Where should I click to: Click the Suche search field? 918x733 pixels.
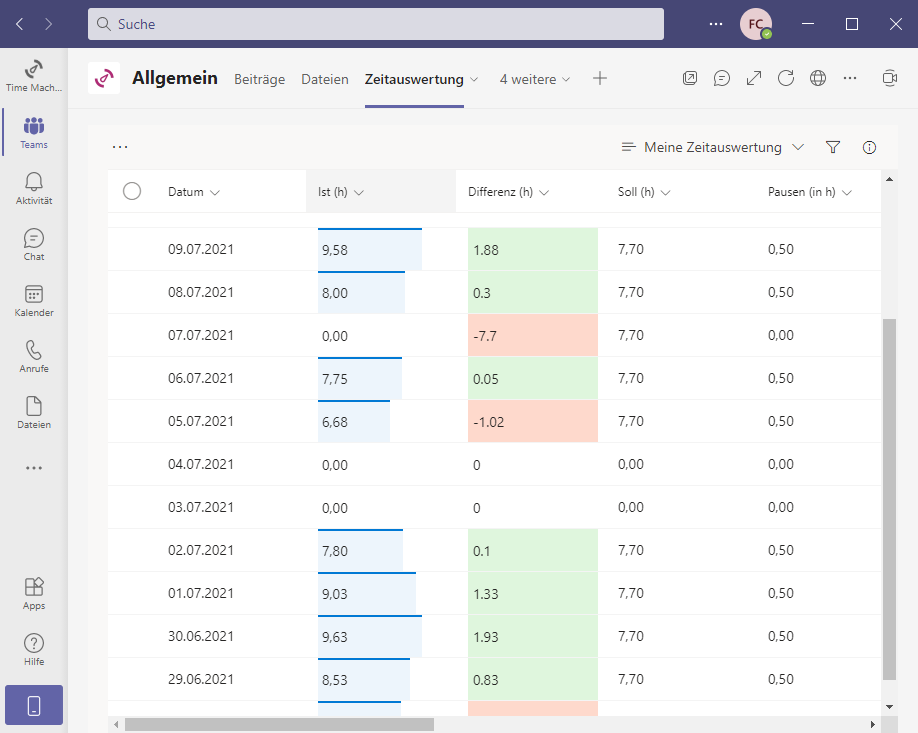pyautogui.click(x=376, y=23)
